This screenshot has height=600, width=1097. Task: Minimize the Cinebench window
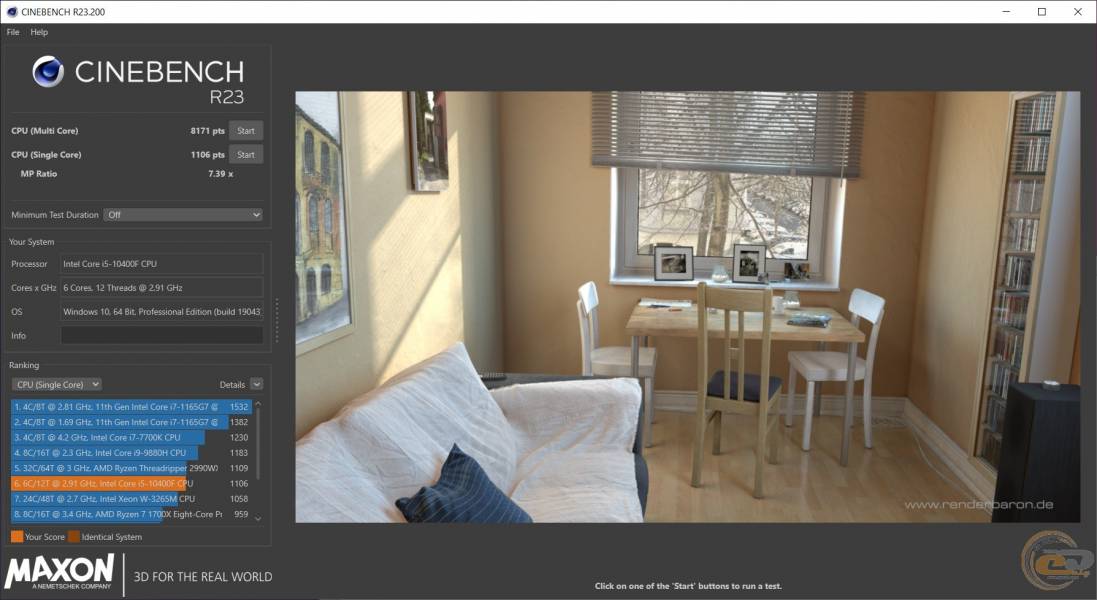(x=1006, y=12)
